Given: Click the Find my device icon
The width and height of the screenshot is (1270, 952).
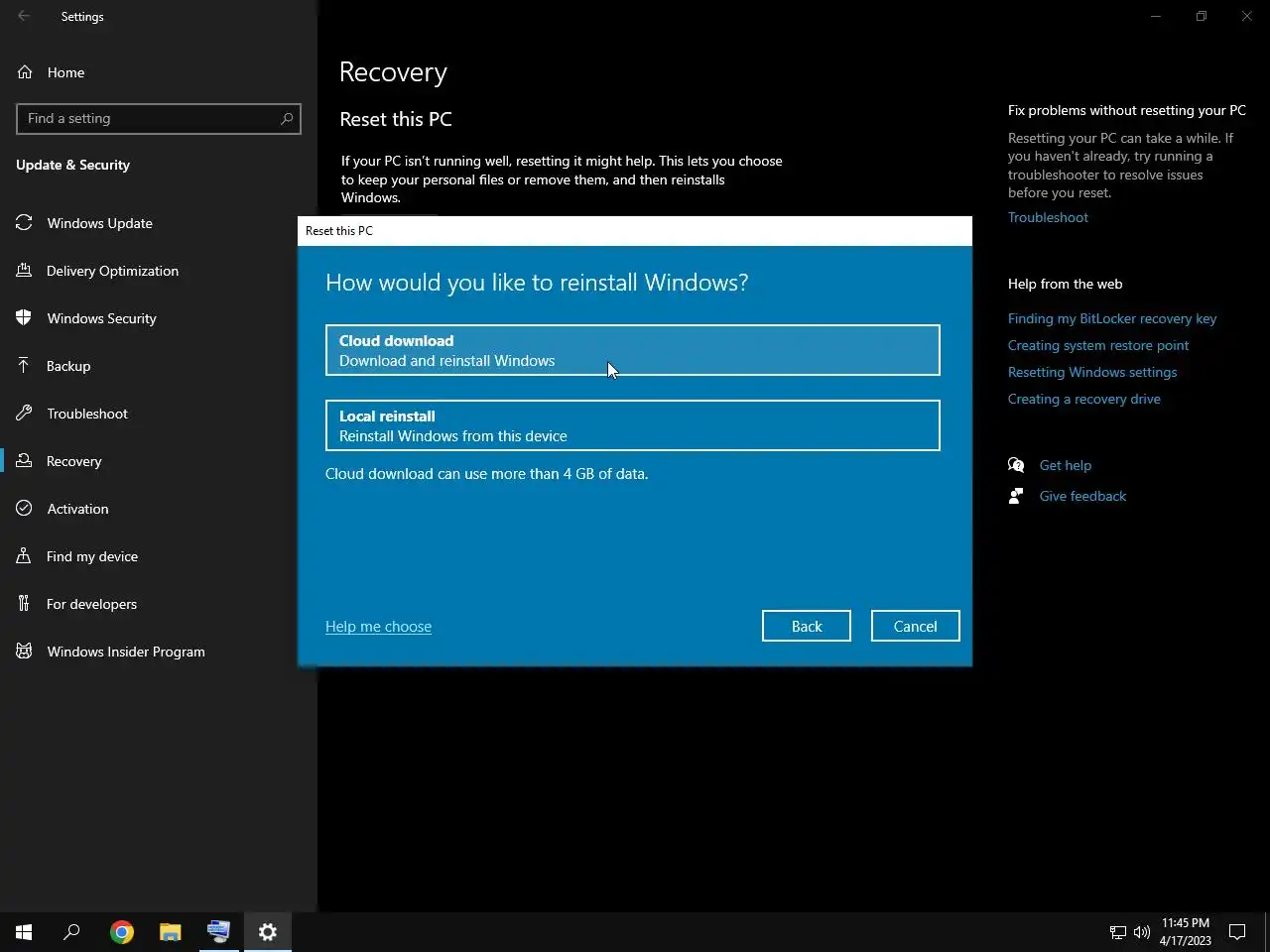Looking at the screenshot, I should pos(24,556).
